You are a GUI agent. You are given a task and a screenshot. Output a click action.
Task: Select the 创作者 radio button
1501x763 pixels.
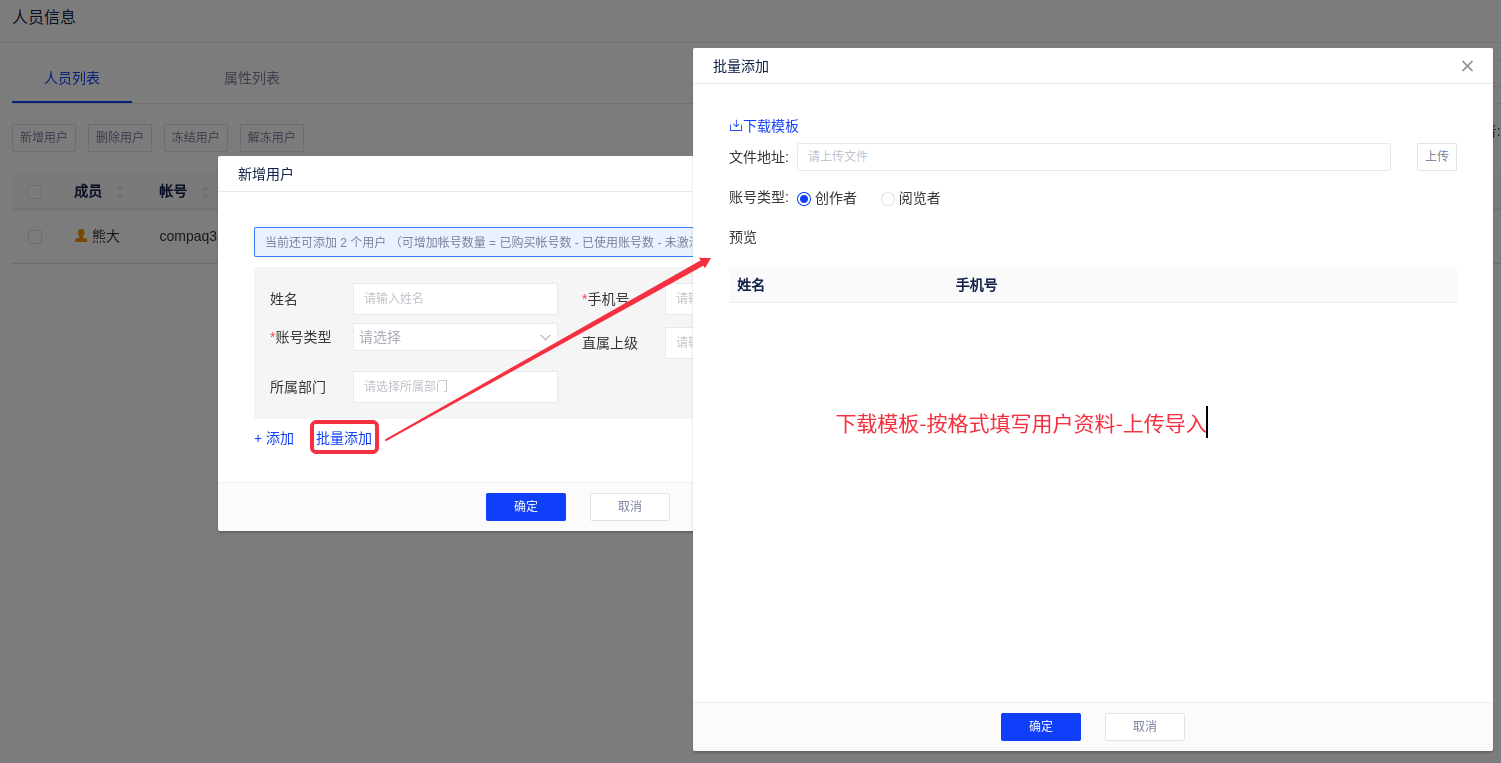804,199
